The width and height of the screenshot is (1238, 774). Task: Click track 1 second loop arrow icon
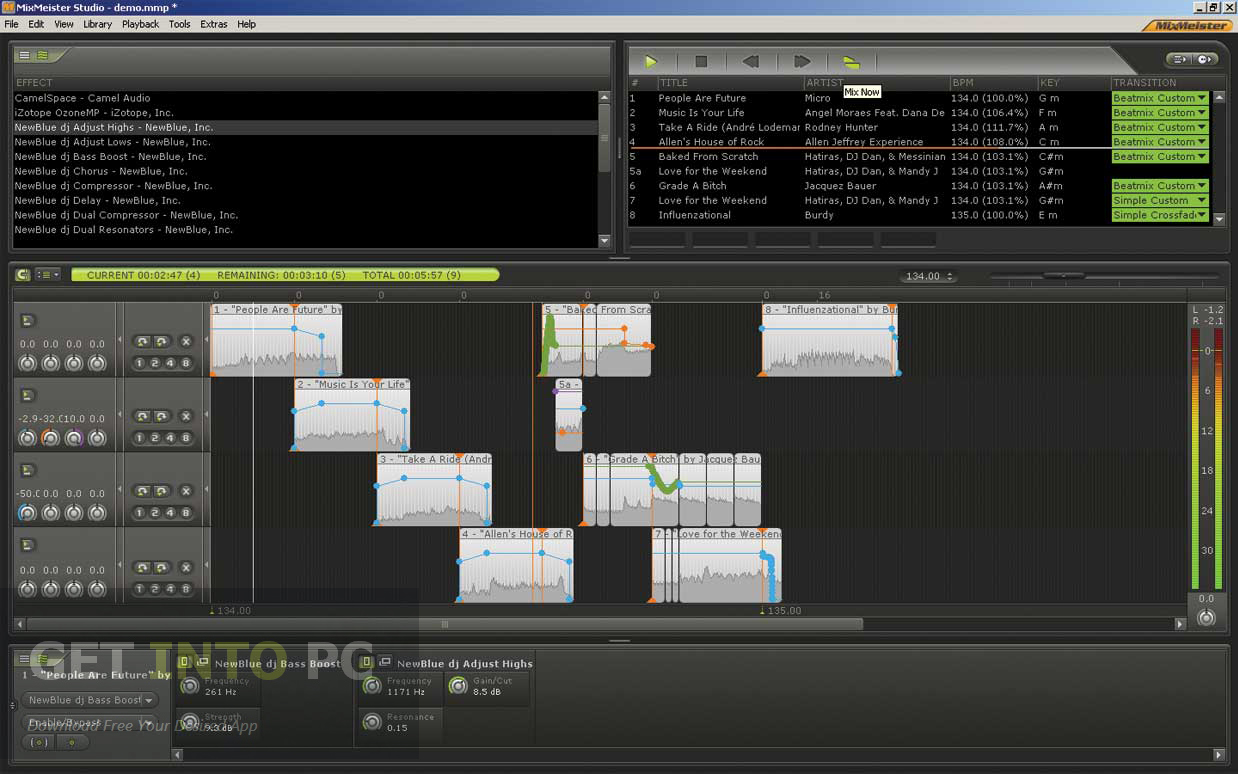point(161,341)
